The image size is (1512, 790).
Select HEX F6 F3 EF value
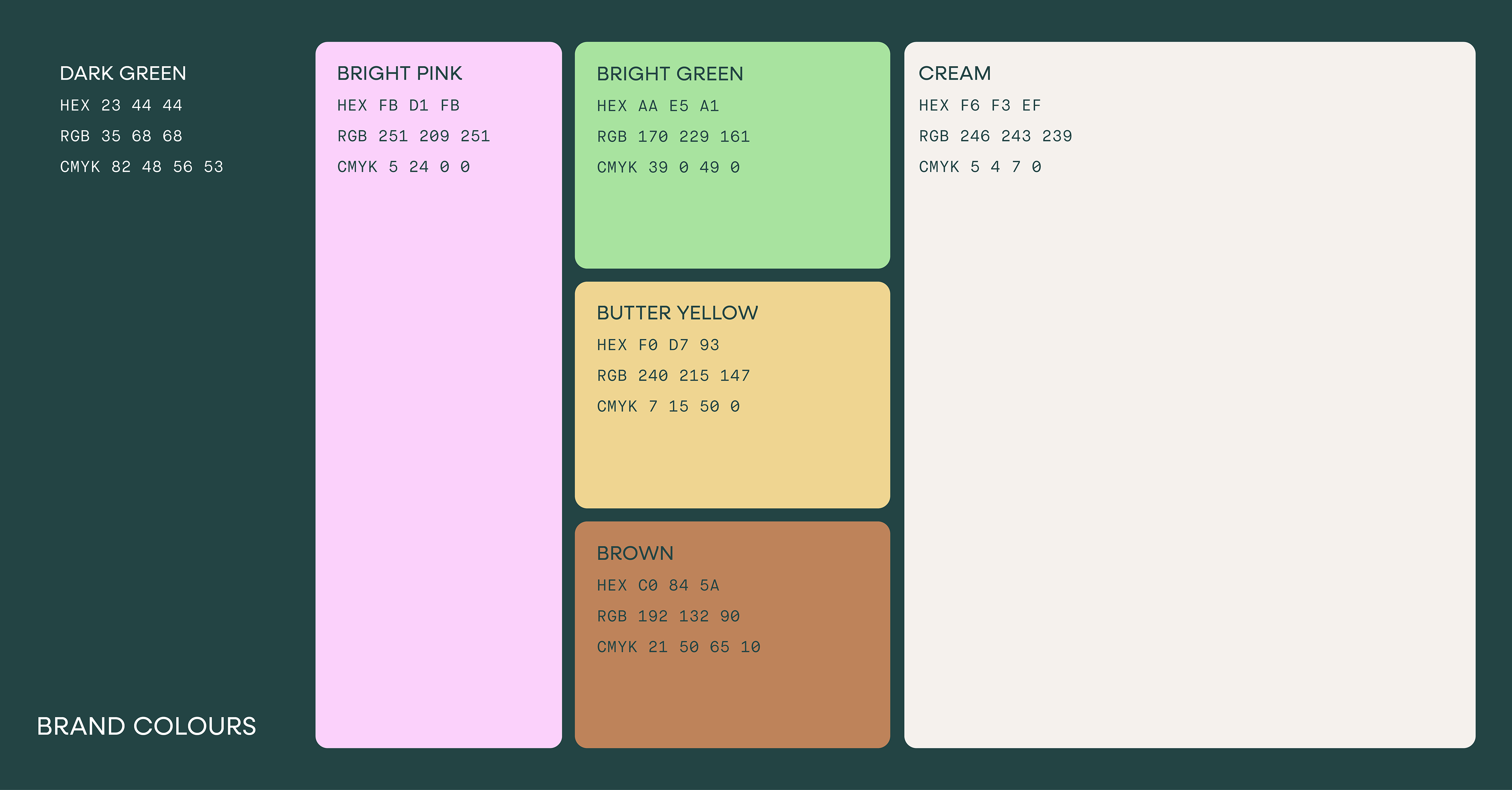980,106
